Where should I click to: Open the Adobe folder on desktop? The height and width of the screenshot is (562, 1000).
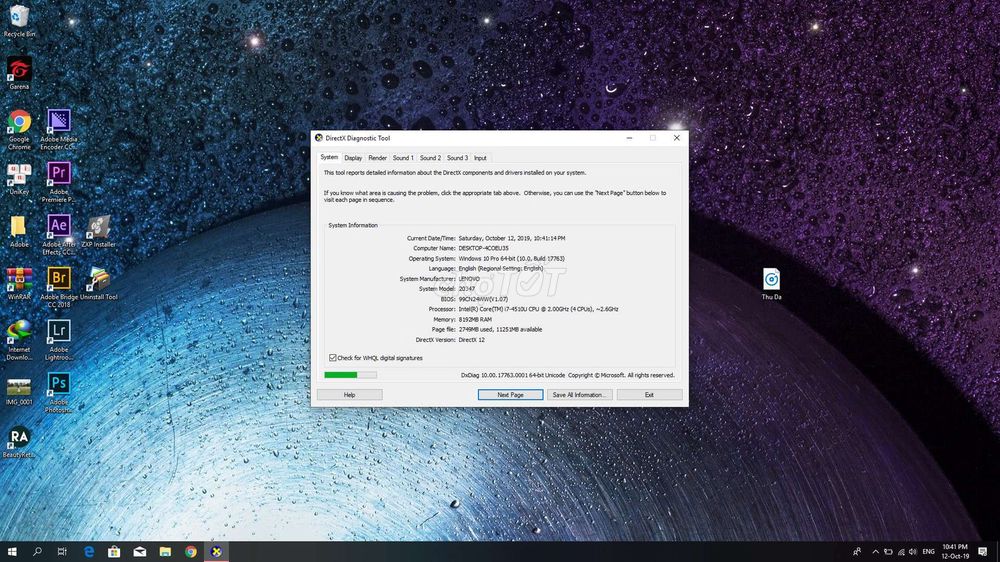point(19,232)
